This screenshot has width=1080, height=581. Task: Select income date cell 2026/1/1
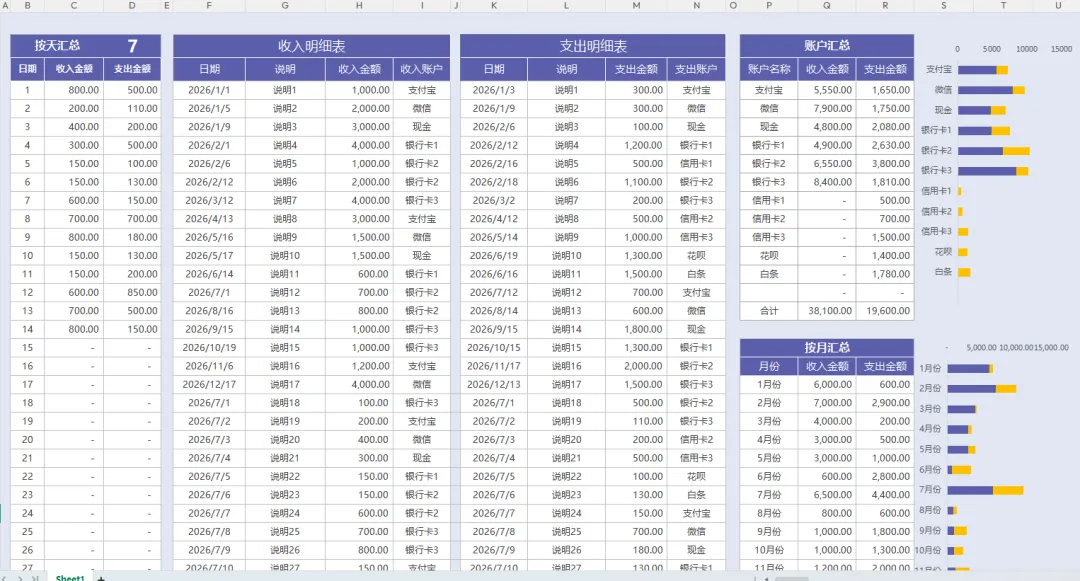point(209,90)
